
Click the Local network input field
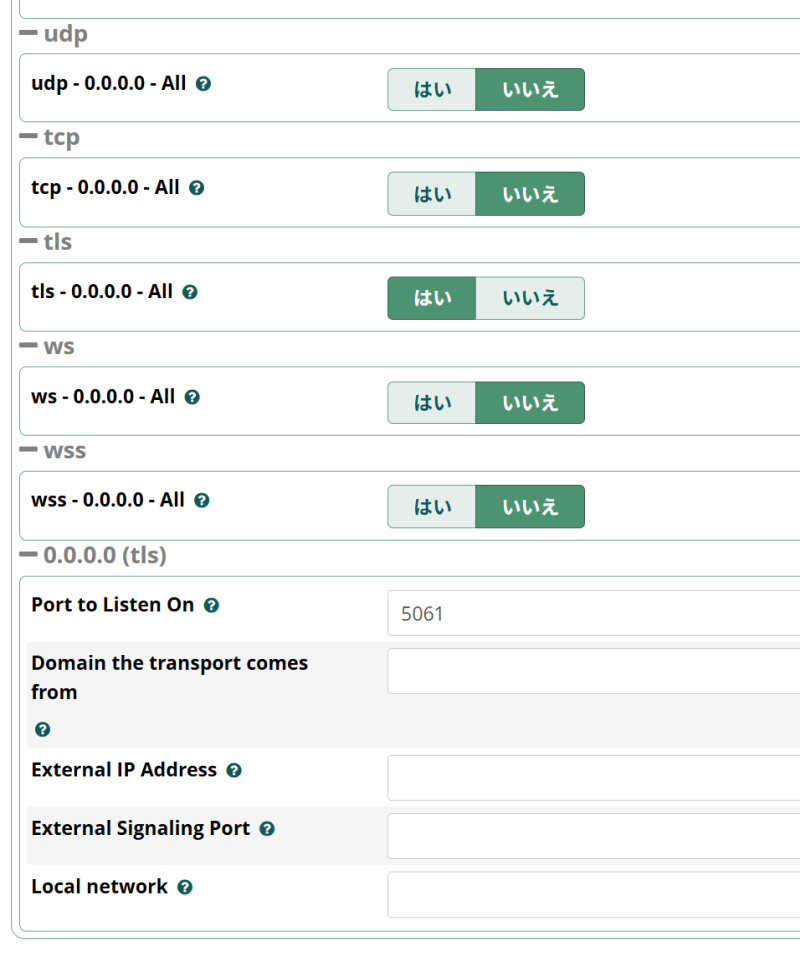click(x=594, y=895)
